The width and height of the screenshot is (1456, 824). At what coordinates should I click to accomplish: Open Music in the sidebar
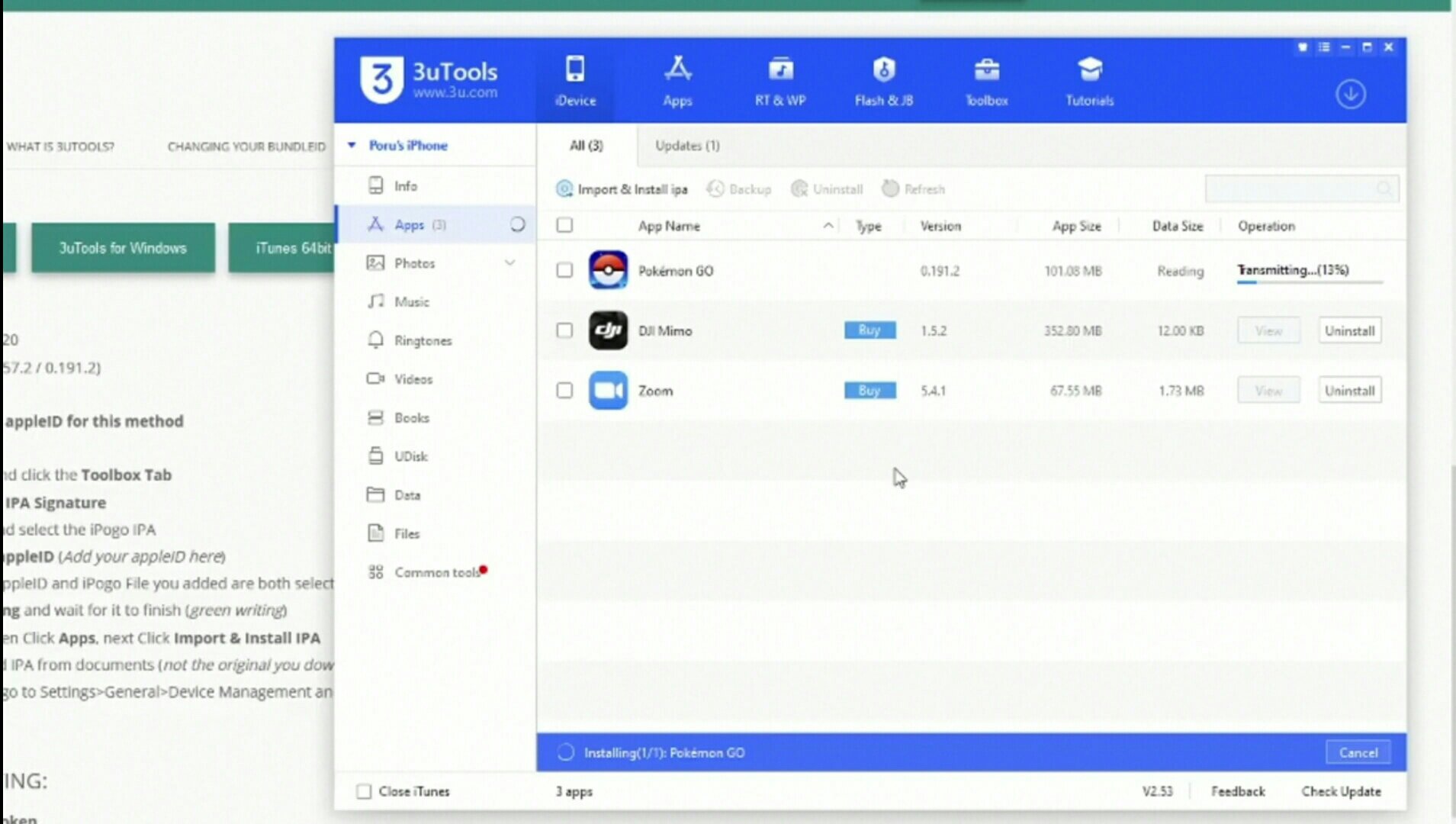[x=436, y=301]
